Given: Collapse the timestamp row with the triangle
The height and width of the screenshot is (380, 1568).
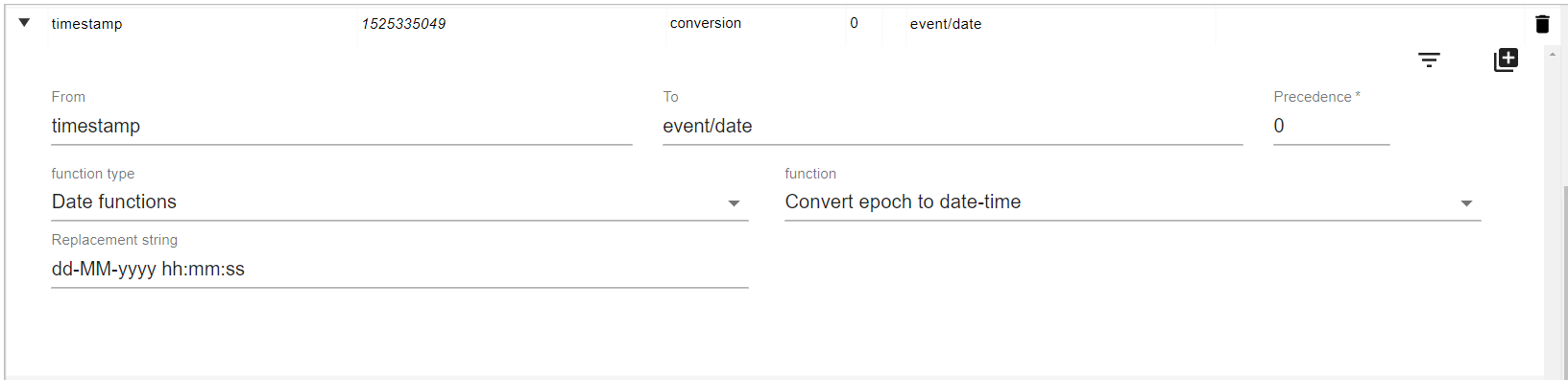Looking at the screenshot, I should pyautogui.click(x=24, y=23).
